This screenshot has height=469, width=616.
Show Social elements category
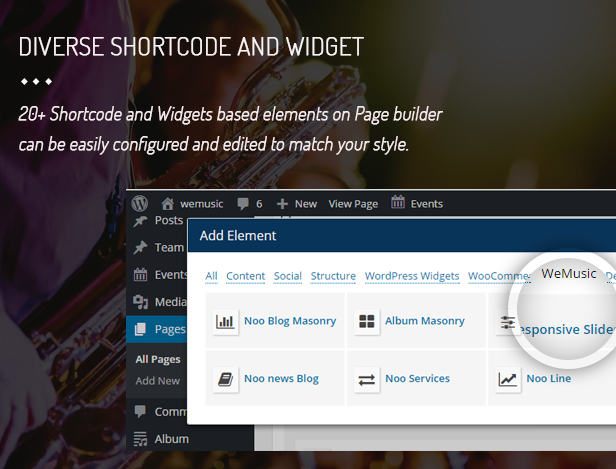tap(287, 276)
